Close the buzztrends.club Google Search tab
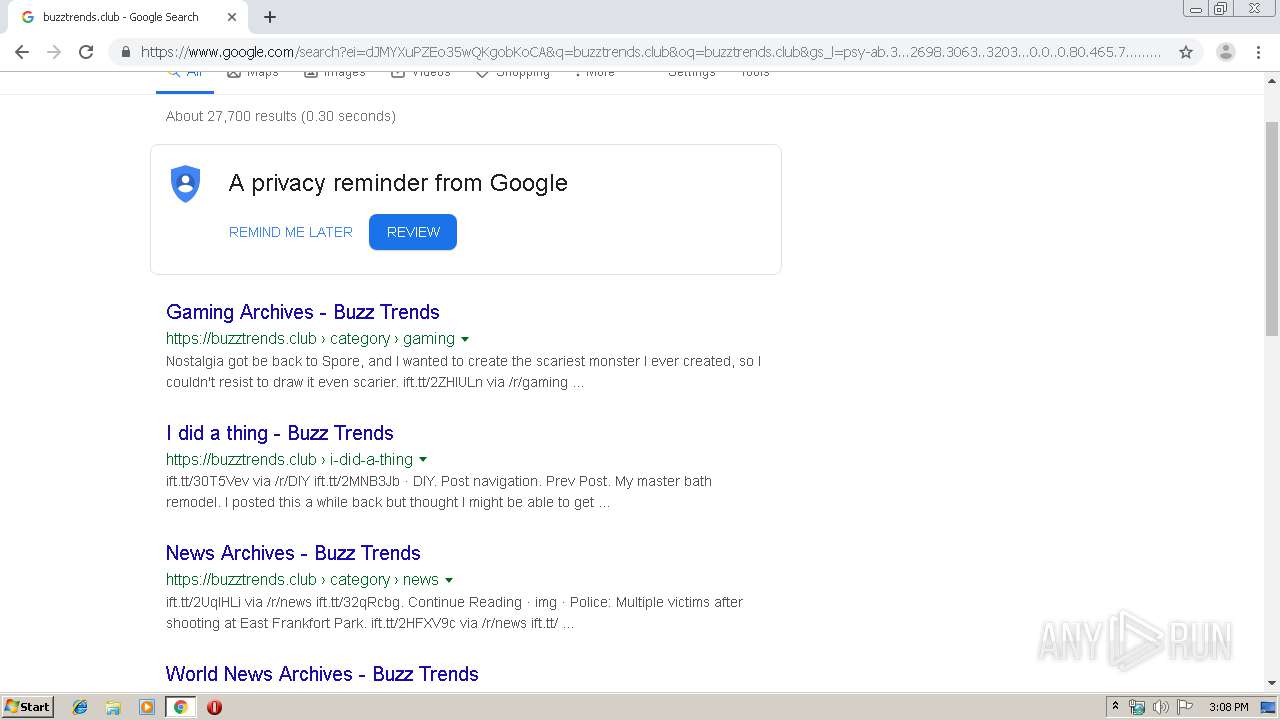The width and height of the screenshot is (1280, 720). click(x=232, y=17)
